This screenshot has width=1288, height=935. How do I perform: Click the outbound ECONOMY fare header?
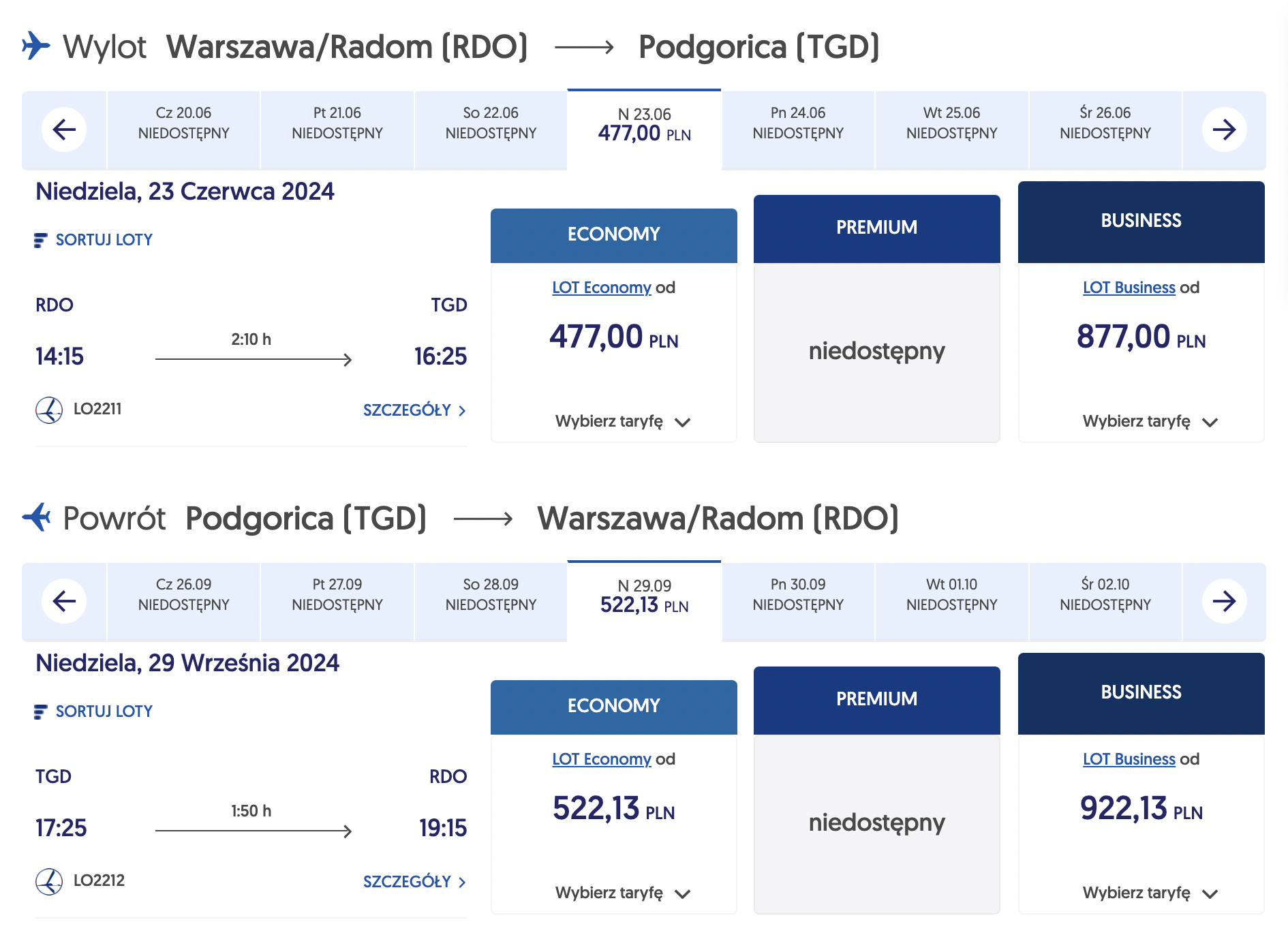[614, 235]
